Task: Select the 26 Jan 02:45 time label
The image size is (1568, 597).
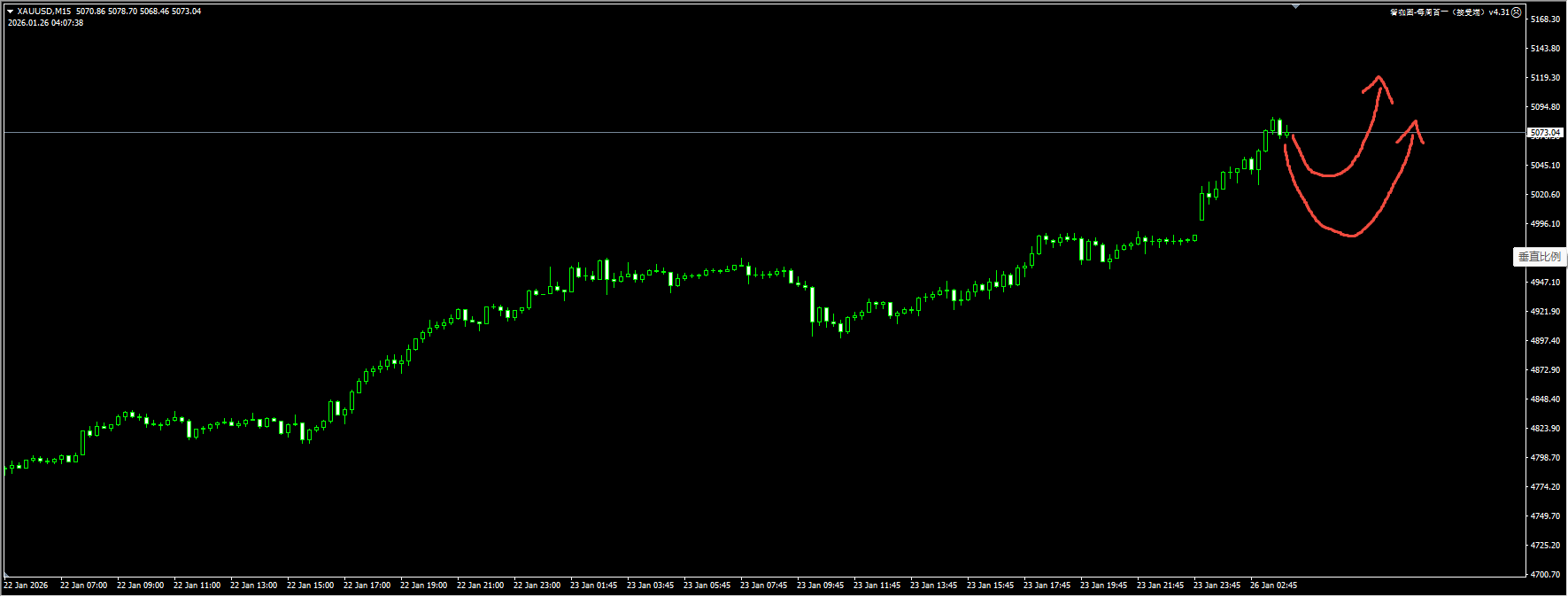Action: click(1273, 585)
